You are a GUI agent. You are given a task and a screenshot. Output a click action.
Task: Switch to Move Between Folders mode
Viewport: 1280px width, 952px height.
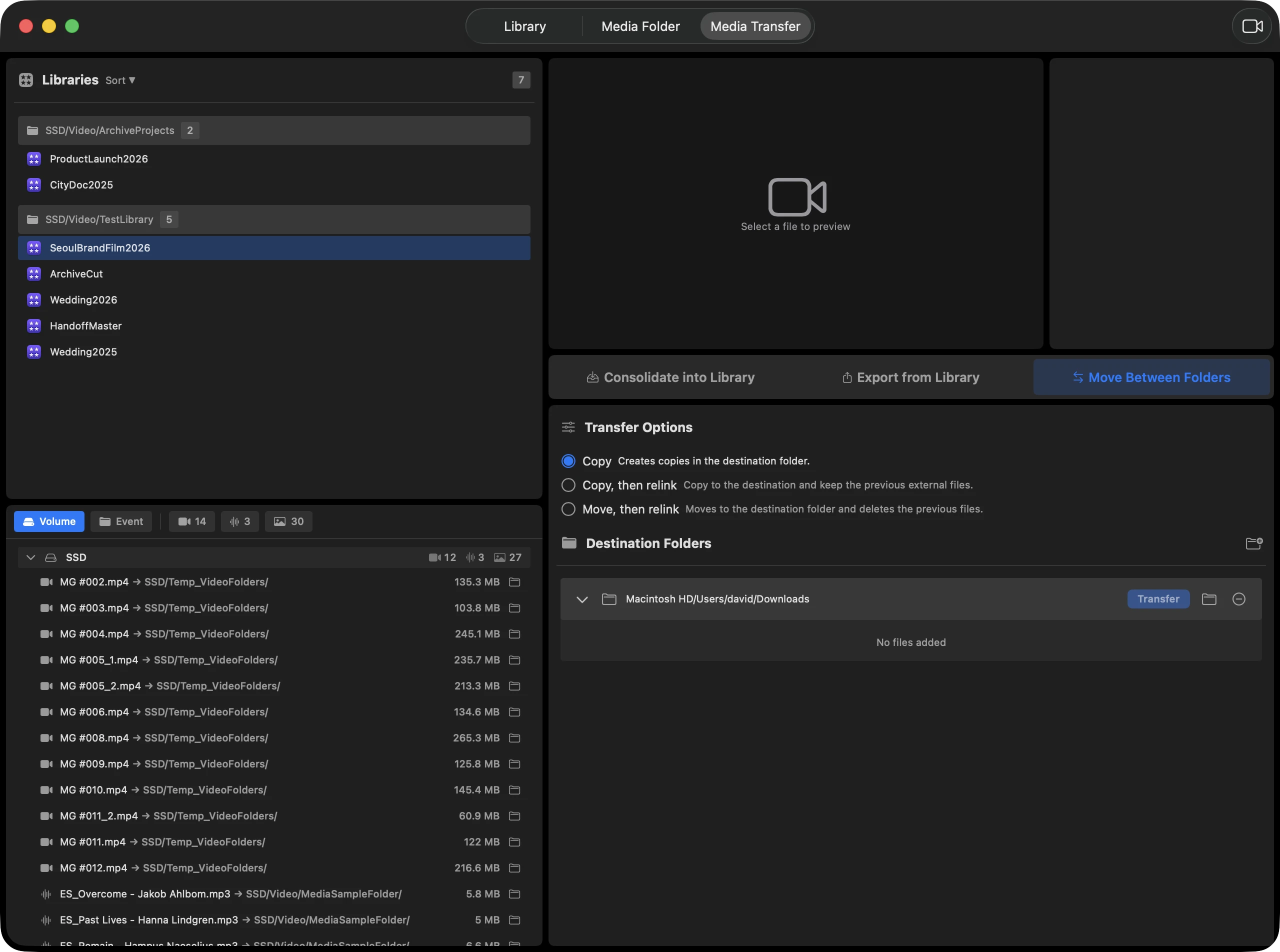pos(1151,377)
